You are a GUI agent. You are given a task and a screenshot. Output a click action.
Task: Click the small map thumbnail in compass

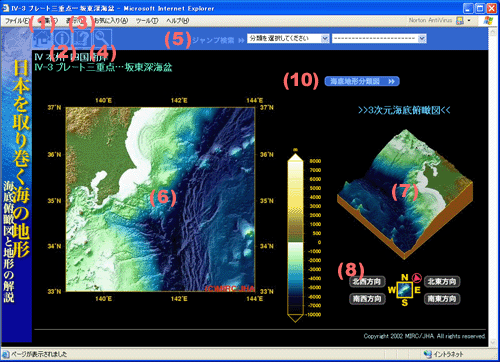405,290
